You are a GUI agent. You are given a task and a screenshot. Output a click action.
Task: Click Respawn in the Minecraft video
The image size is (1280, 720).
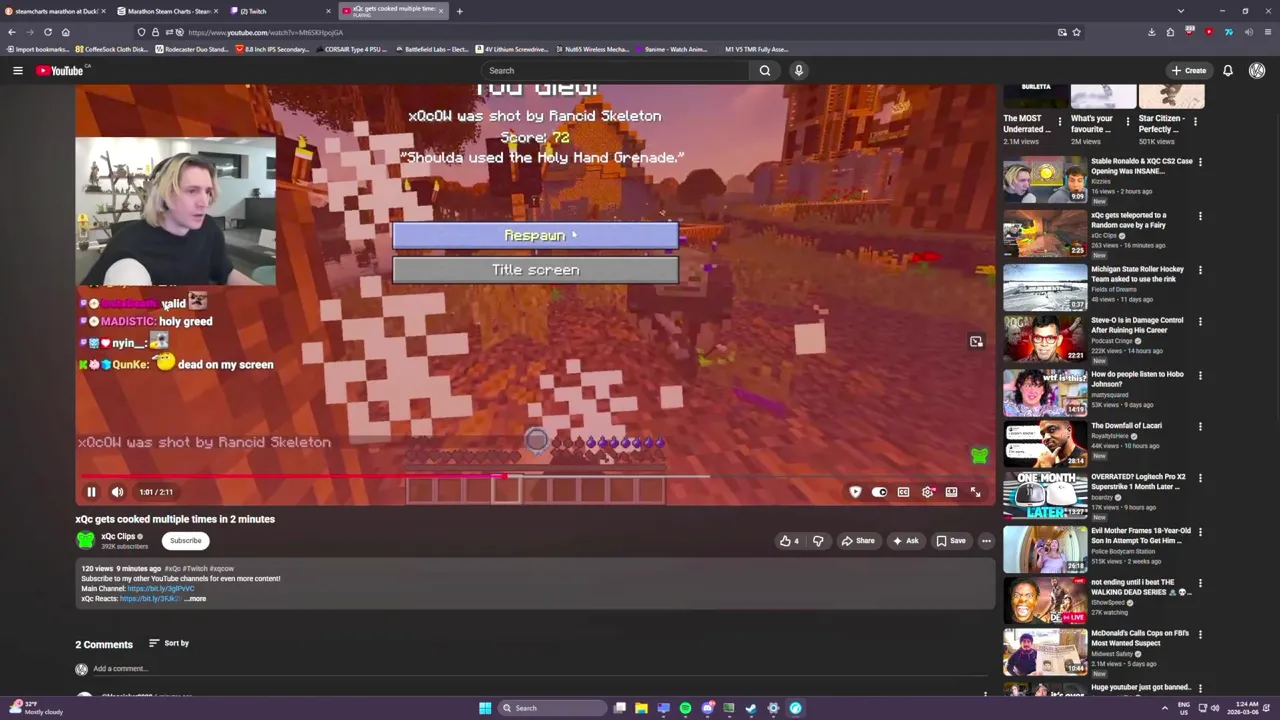pyautogui.click(x=535, y=235)
